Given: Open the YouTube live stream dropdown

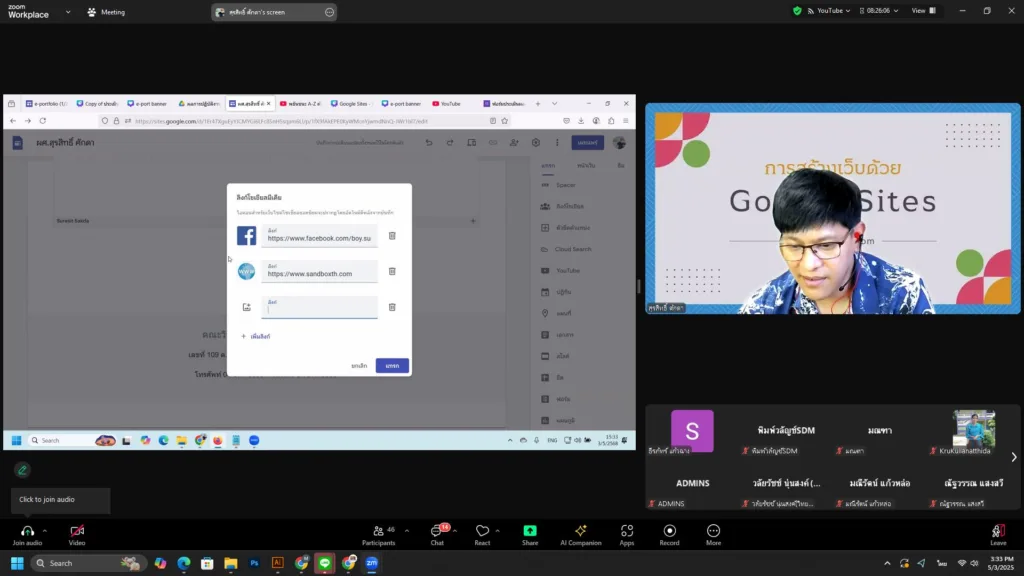Looking at the screenshot, I should click(833, 11).
